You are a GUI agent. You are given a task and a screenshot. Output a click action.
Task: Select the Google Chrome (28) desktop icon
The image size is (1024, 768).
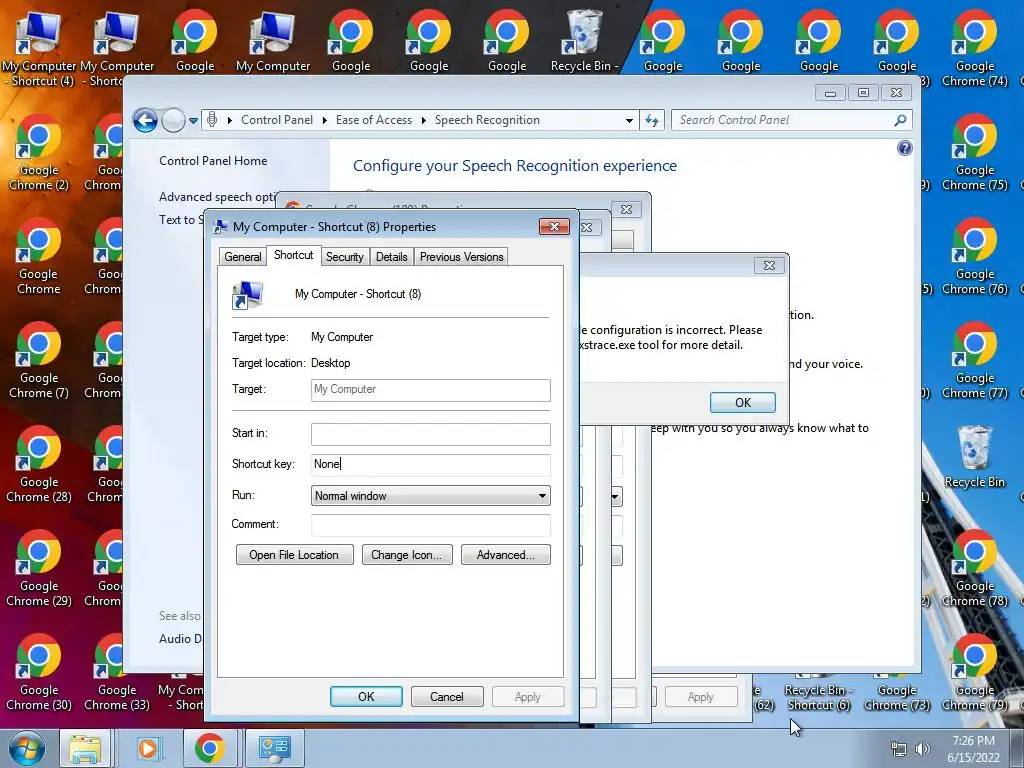pos(39,464)
